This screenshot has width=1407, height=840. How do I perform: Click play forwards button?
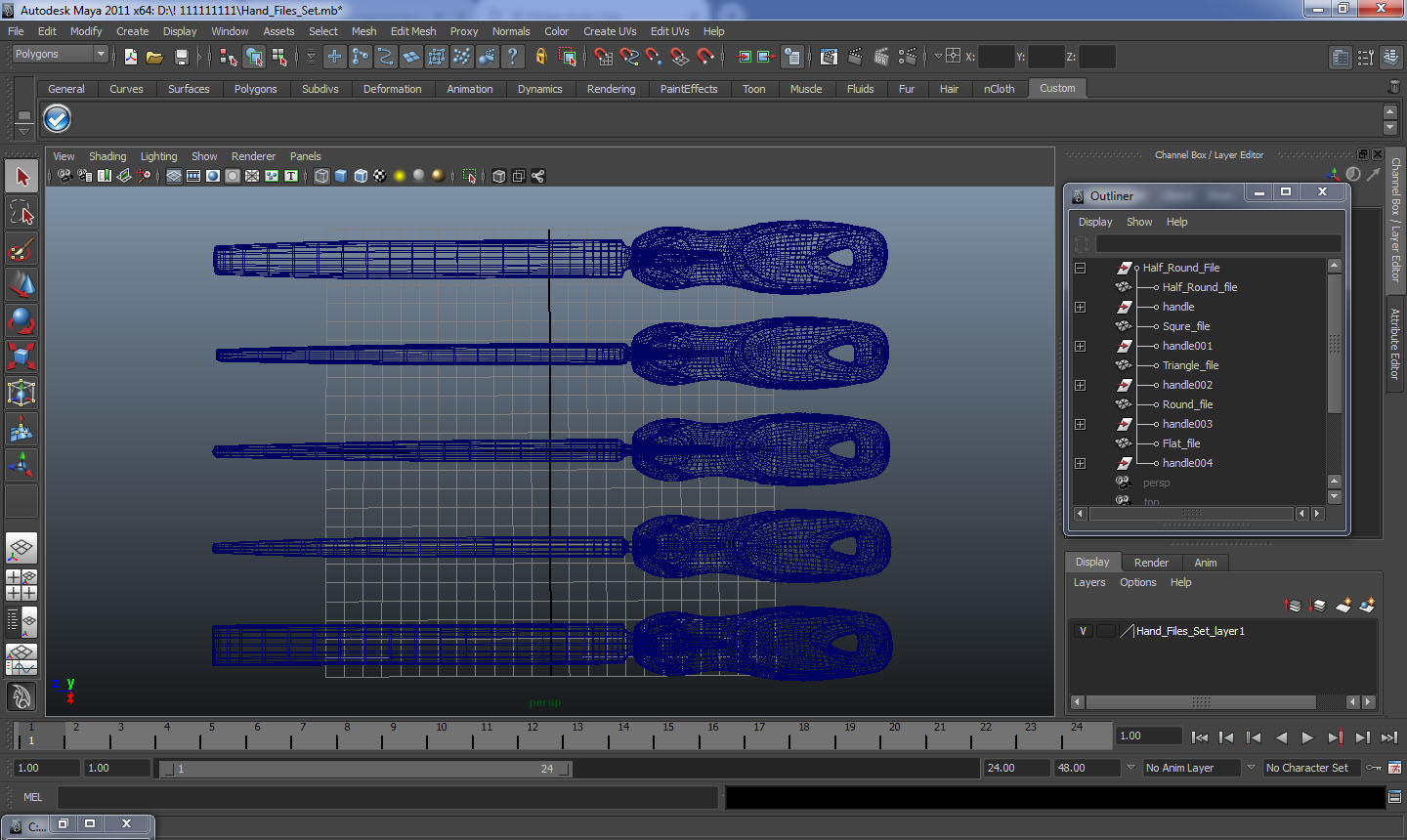click(x=1307, y=737)
